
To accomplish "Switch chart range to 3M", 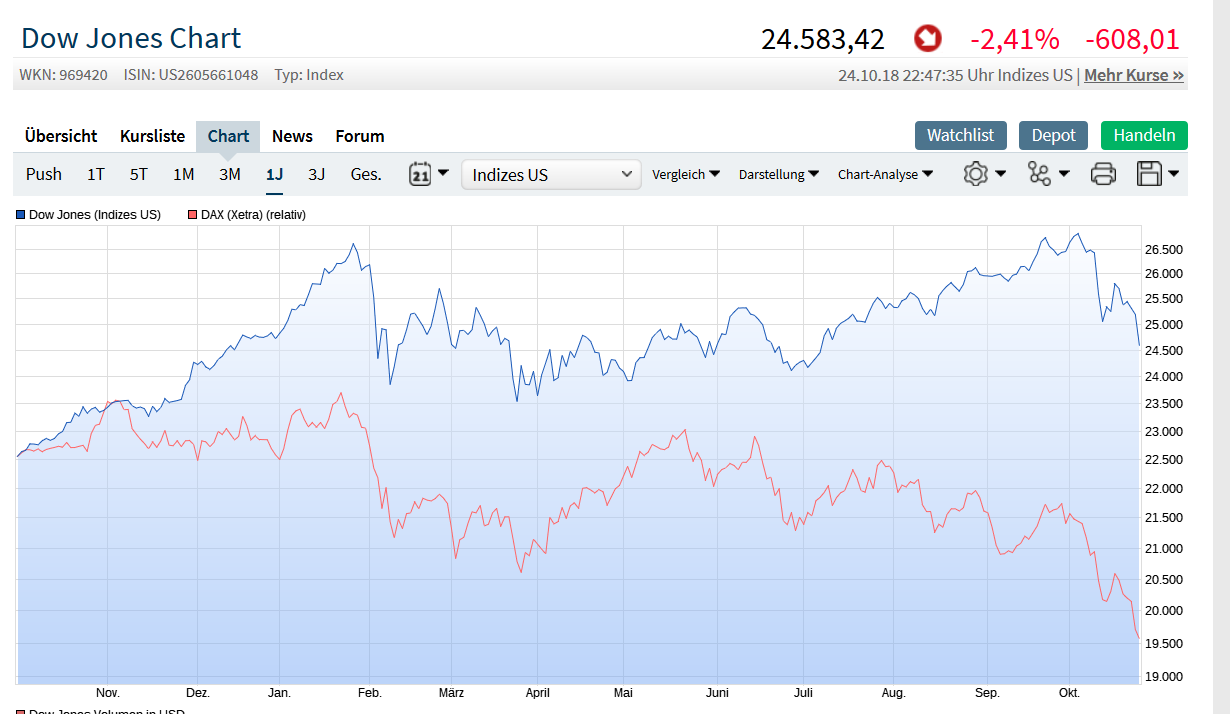I will click(x=229, y=174).
